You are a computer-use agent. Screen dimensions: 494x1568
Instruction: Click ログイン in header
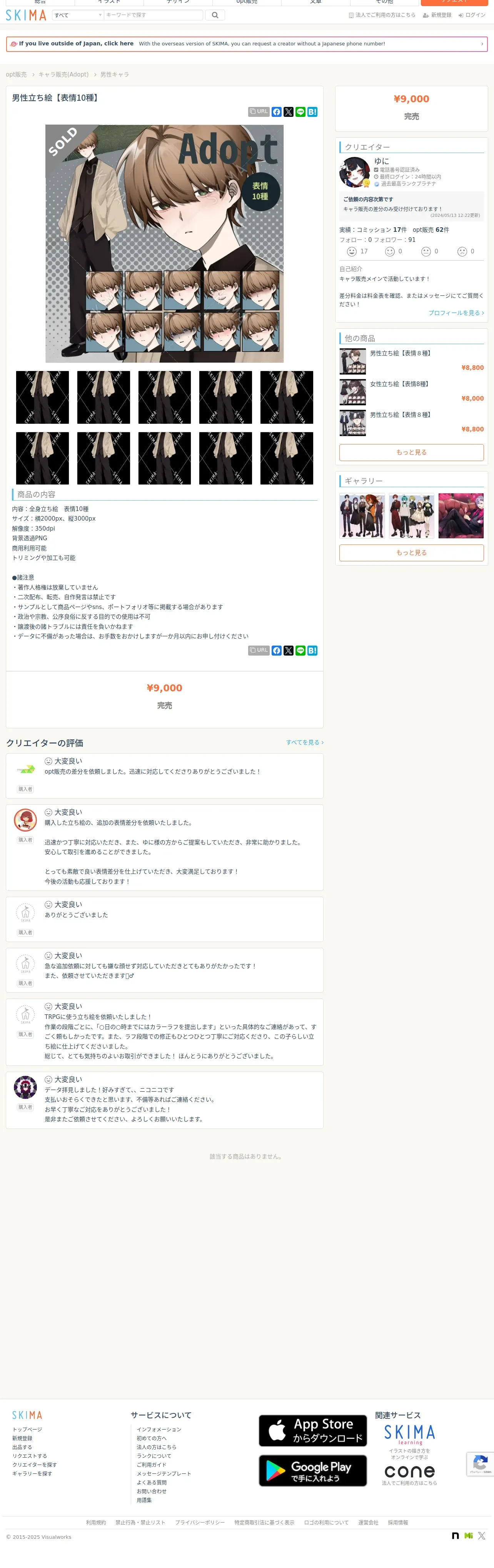click(x=472, y=15)
